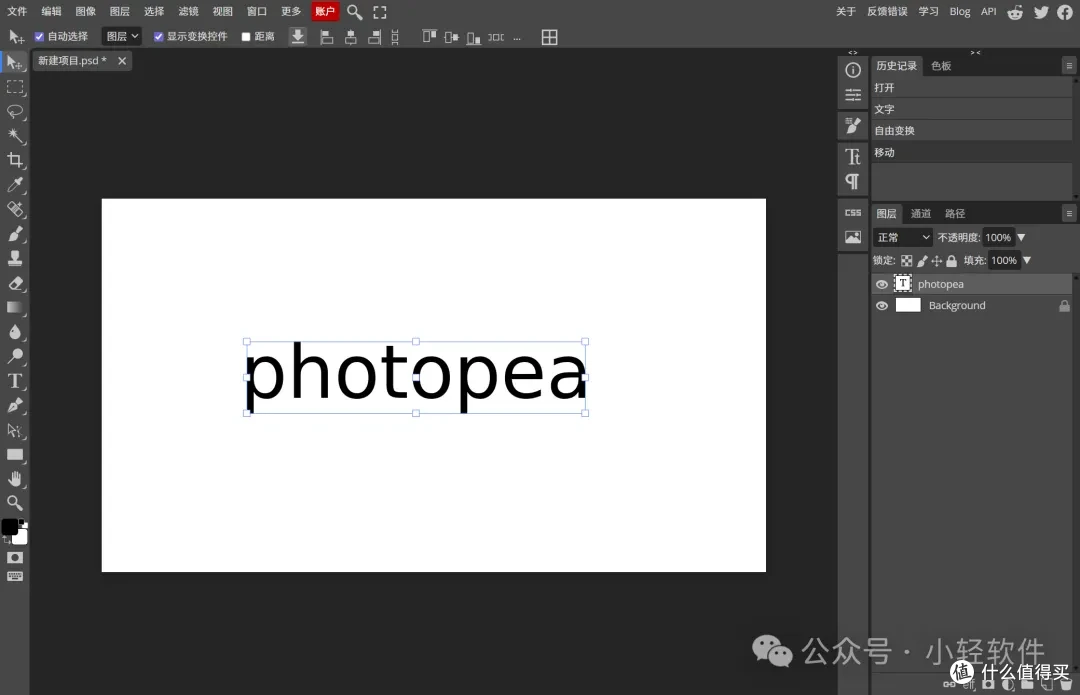Hide the photopea text layer
Image resolution: width=1080 pixels, height=695 pixels.
pyautogui.click(x=882, y=284)
